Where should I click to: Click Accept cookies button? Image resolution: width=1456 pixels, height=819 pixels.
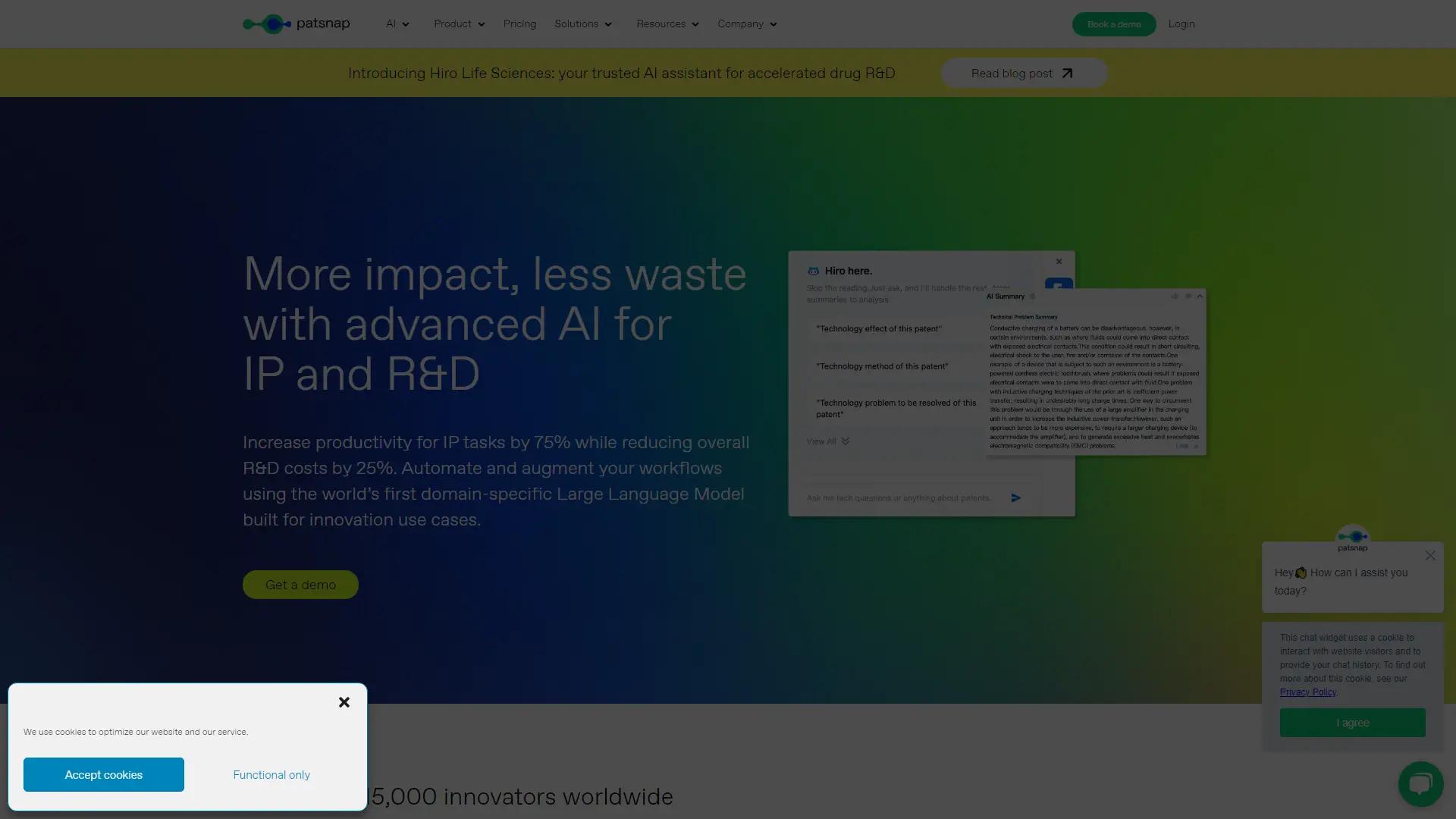click(x=104, y=774)
